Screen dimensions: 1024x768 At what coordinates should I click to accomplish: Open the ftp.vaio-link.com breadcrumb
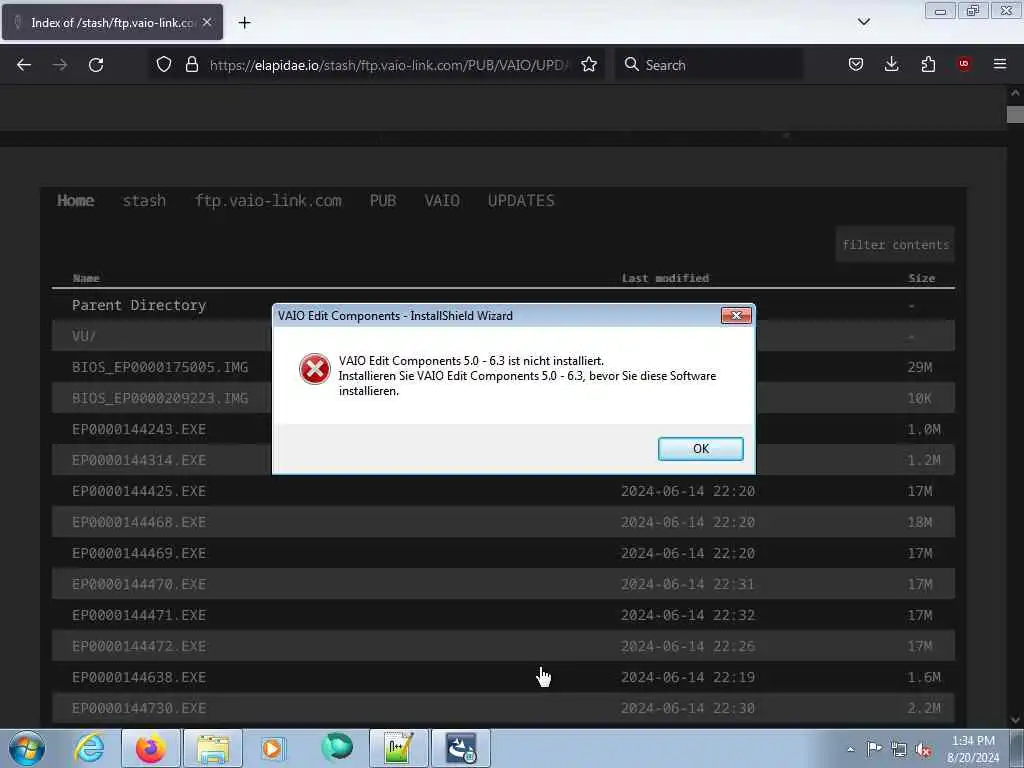coord(268,200)
